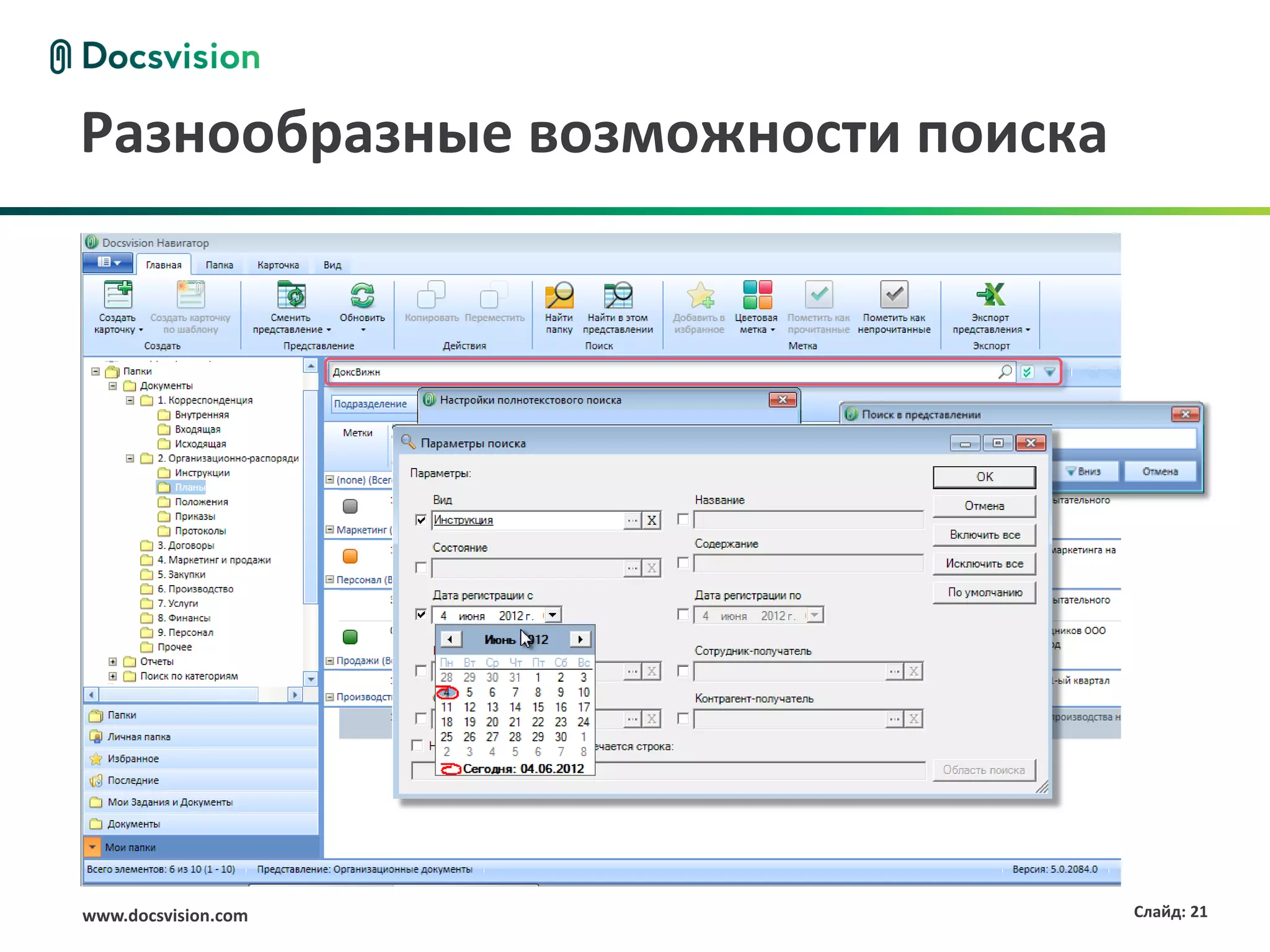1270x952 pixels.
Task: Click Вниз in Поиск в представлении
Action: 1085,472
